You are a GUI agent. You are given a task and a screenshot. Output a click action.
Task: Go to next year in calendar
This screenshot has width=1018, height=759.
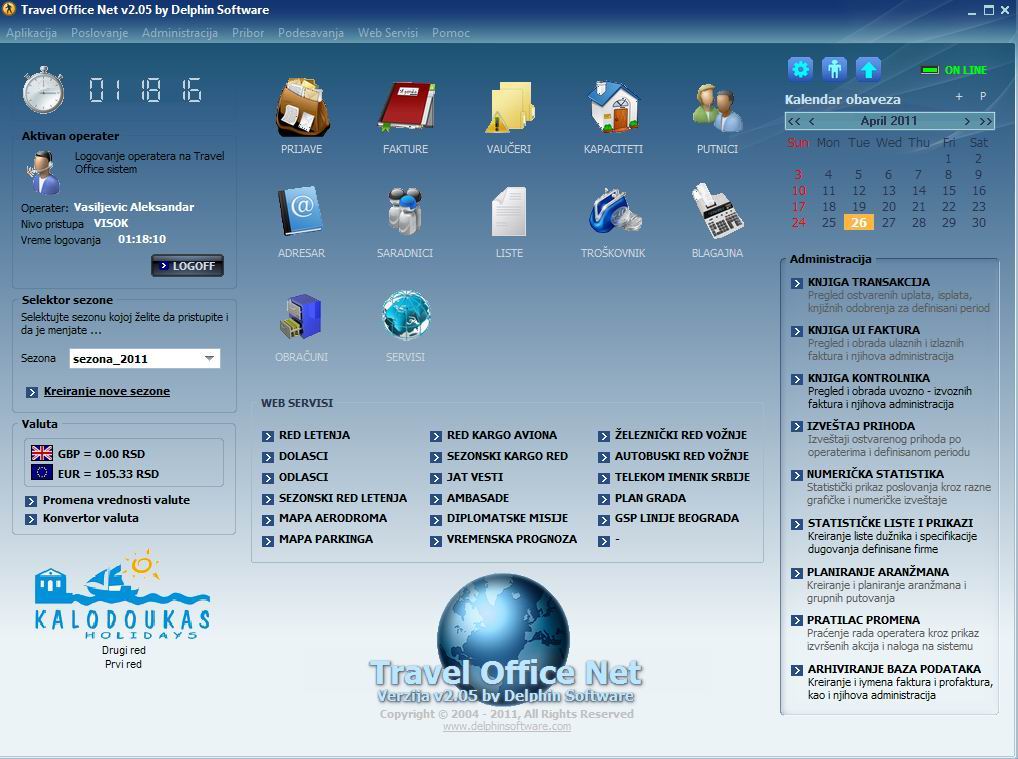986,121
